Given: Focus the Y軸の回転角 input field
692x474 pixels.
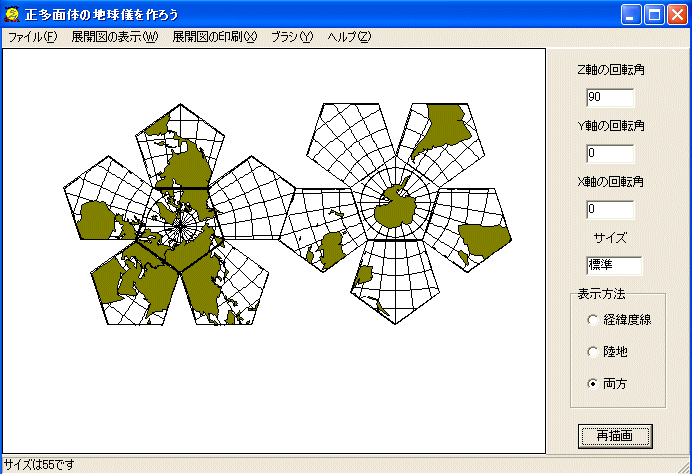Looking at the screenshot, I should click(x=610, y=154).
